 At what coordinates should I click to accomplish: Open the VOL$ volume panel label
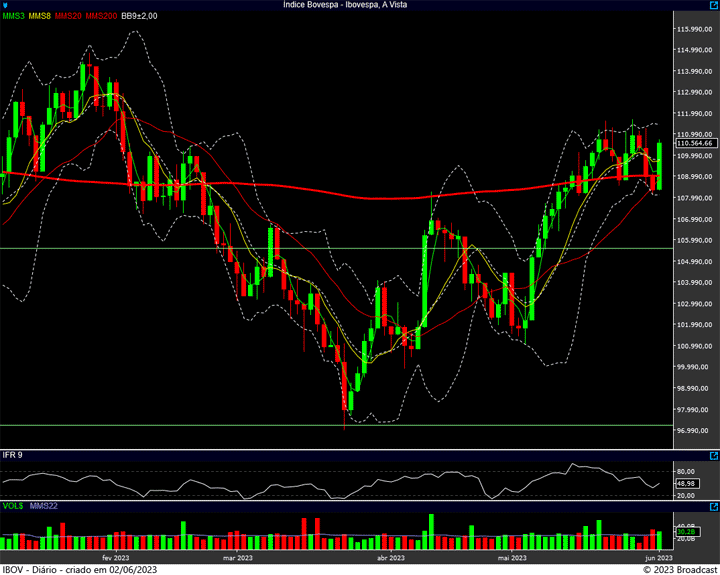[12, 507]
